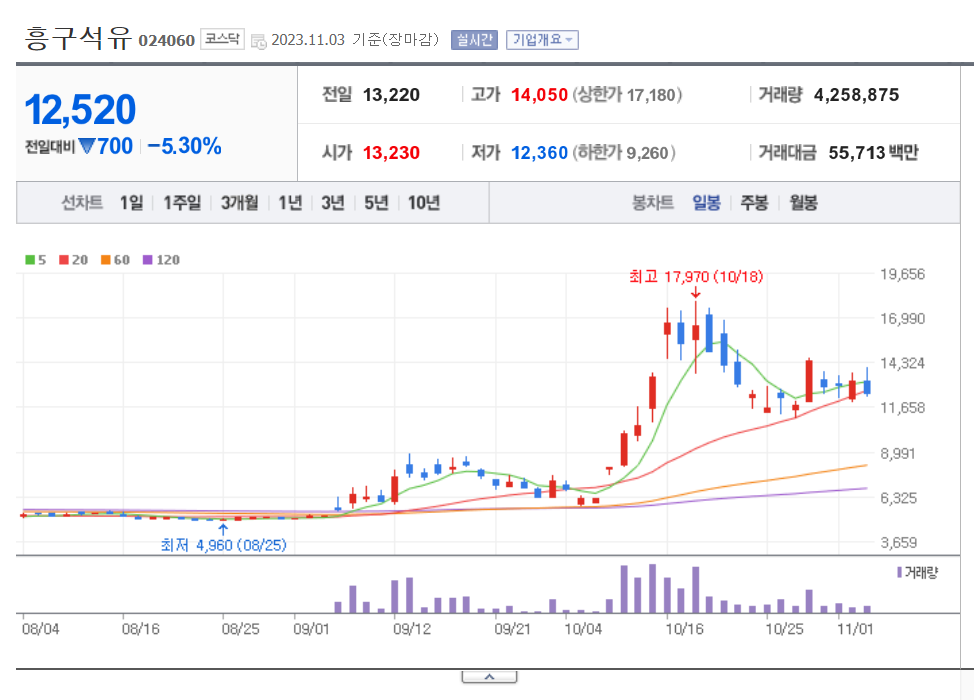
Task: Click the calendar icon beside the date
Action: coord(258,41)
